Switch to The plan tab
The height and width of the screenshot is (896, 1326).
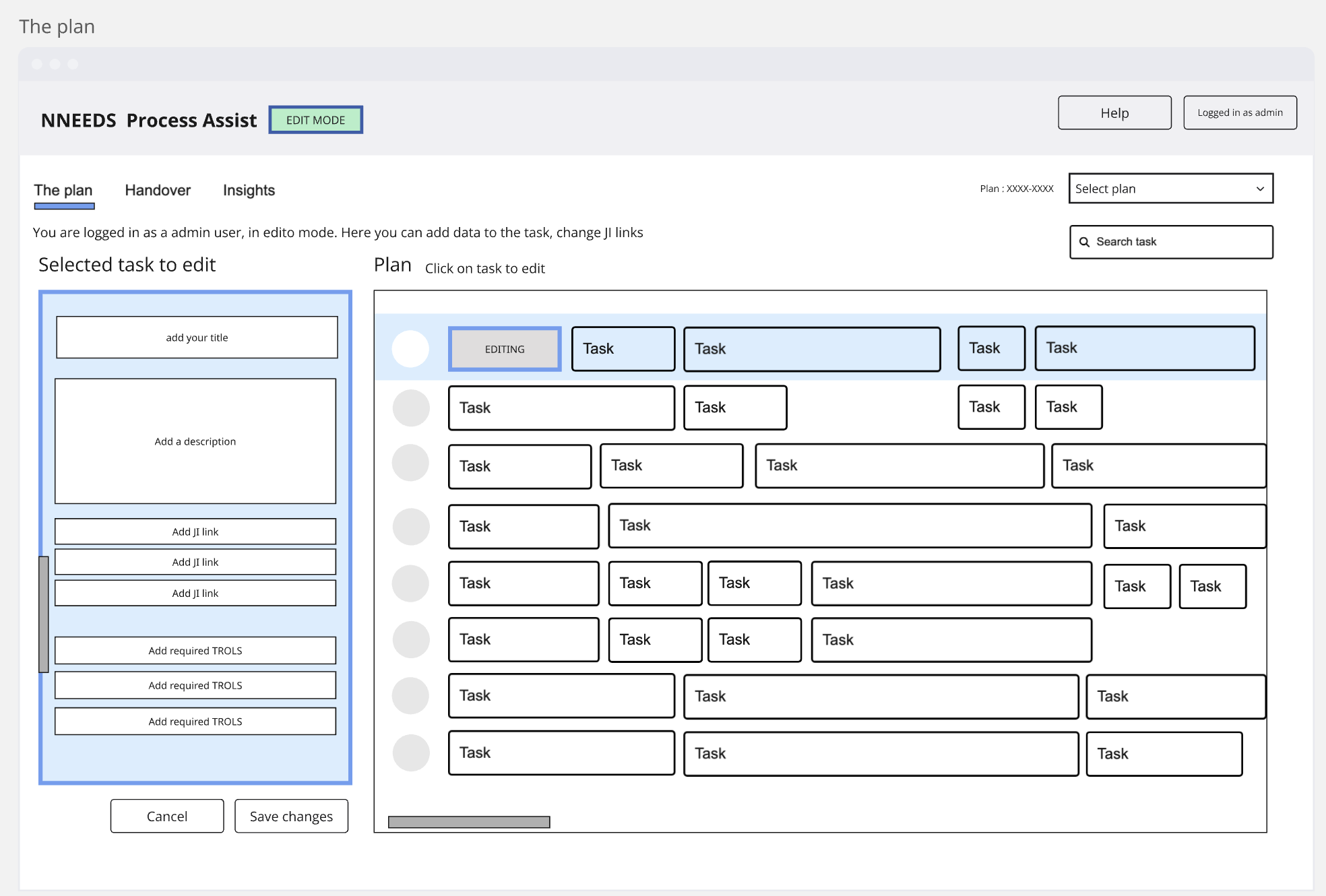point(63,191)
